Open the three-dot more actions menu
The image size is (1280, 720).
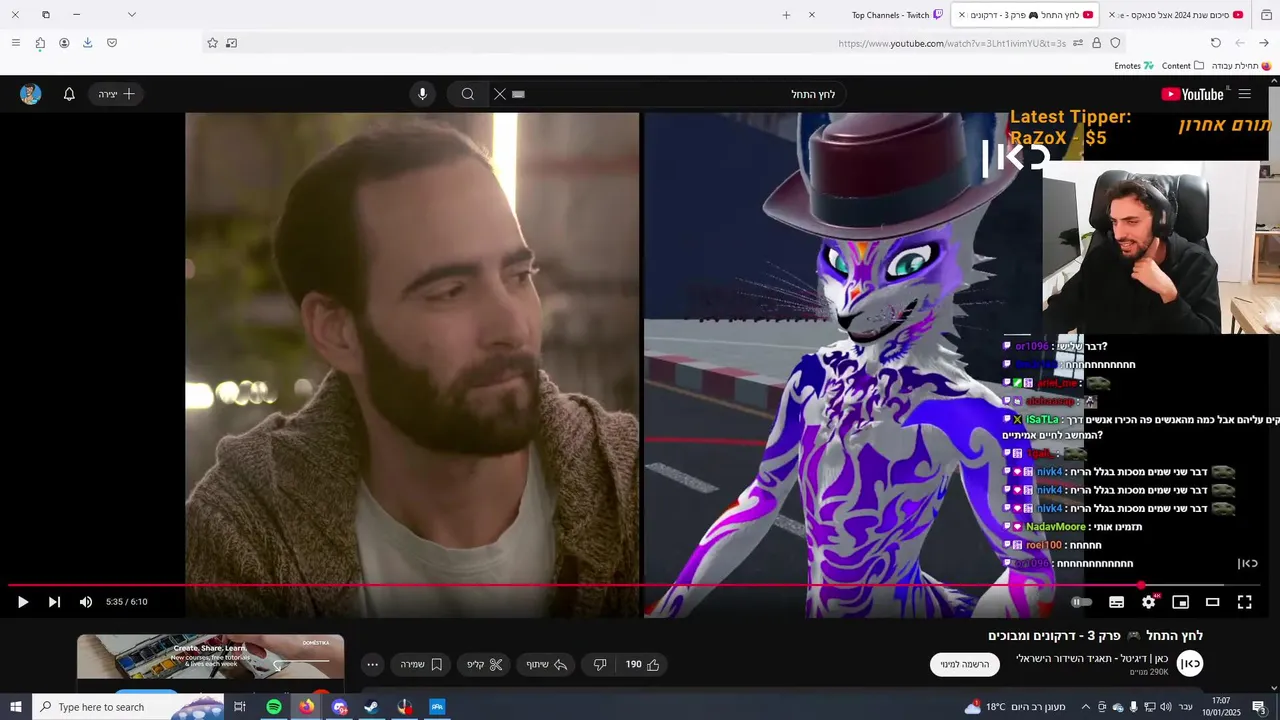(x=373, y=664)
